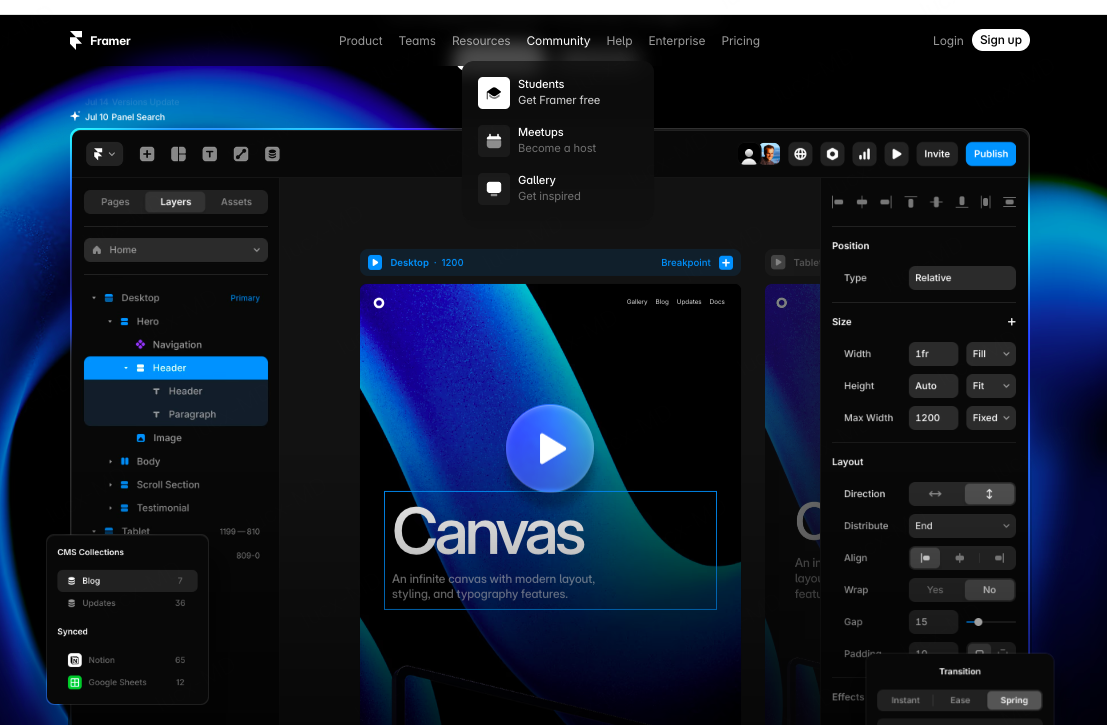
Task: Expand the Body layer
Action: click(110, 462)
